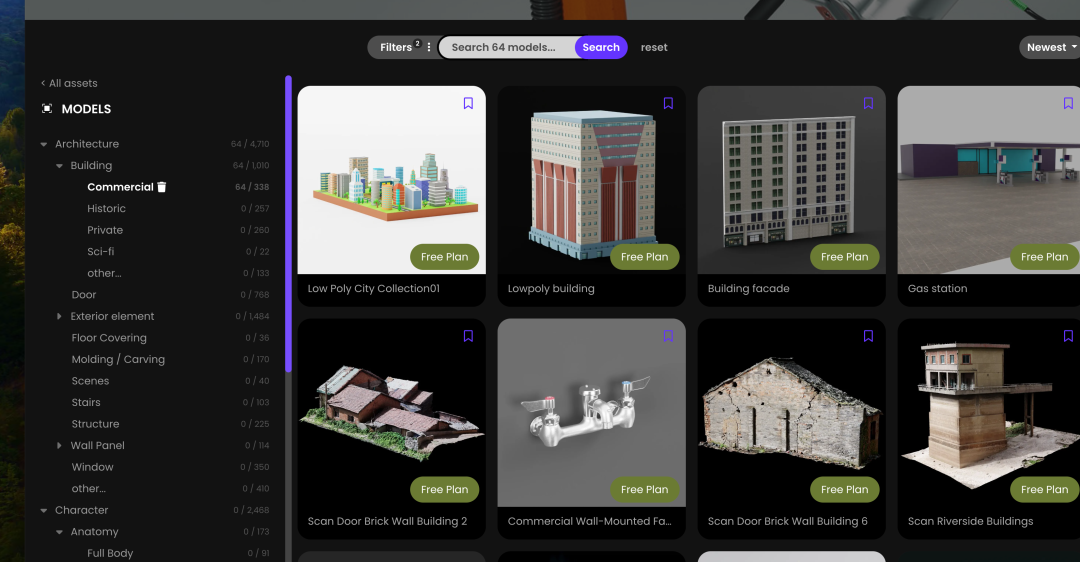1080x562 pixels.
Task: Bookmark the Commercial Wall-Mounted Faucet model
Action: pyautogui.click(x=668, y=336)
